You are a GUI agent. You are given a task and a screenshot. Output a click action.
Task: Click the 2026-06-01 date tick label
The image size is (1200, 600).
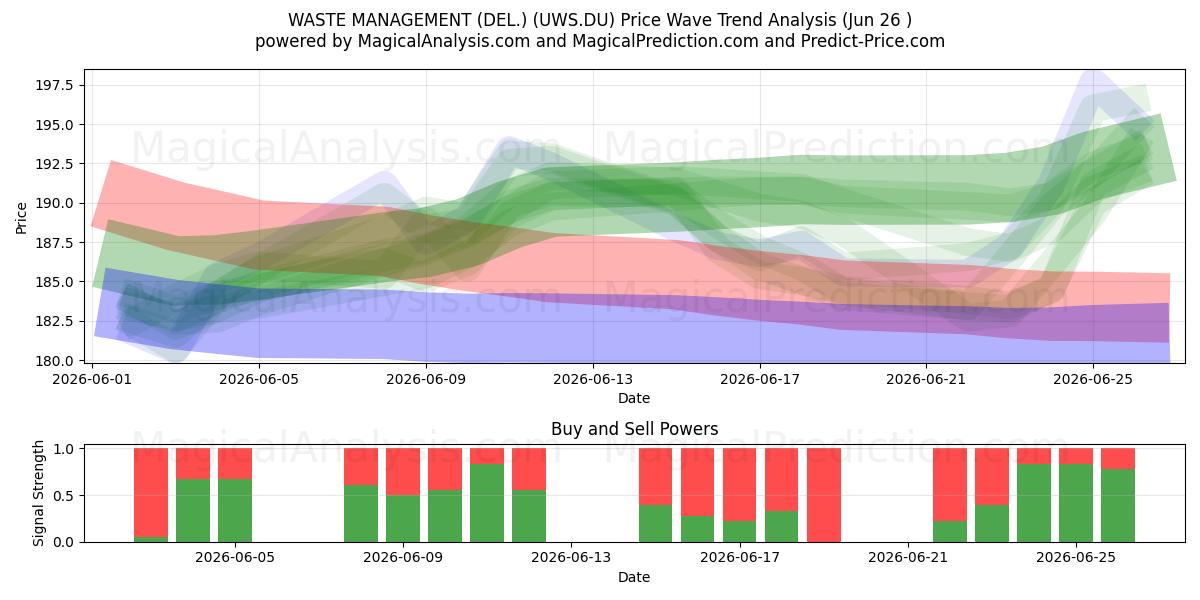coord(93,380)
